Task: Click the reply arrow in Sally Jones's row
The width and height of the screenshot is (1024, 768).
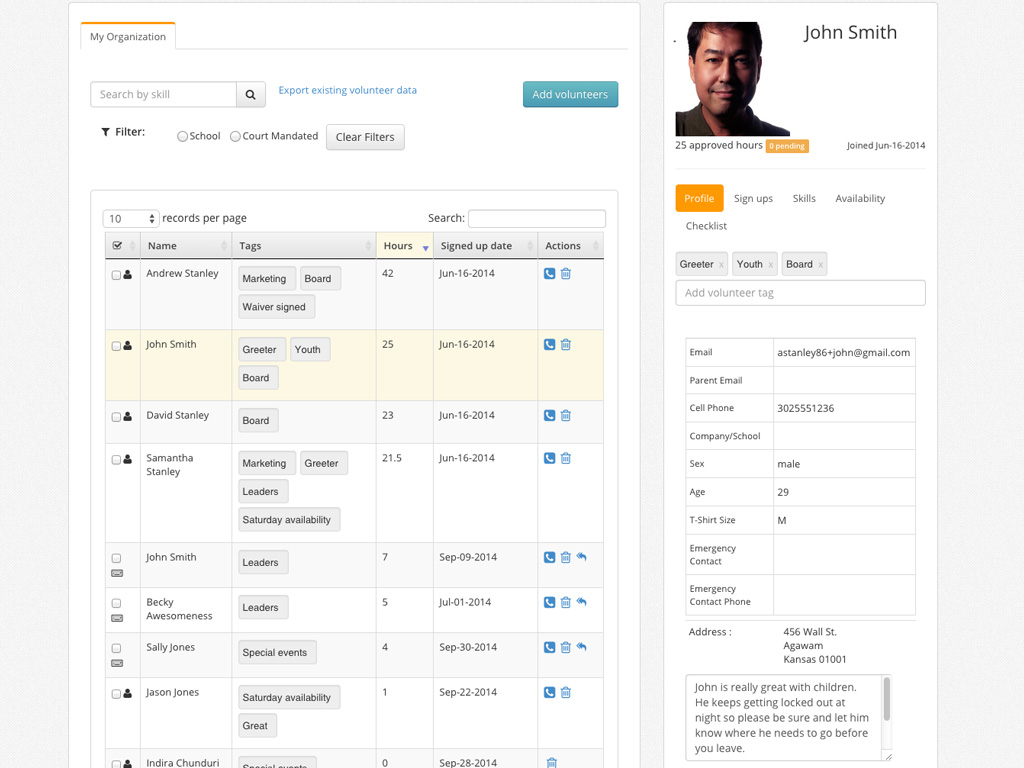Action: [582, 647]
